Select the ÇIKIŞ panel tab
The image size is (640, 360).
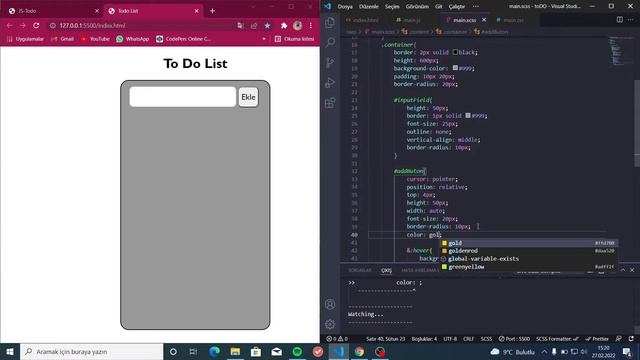(386, 270)
